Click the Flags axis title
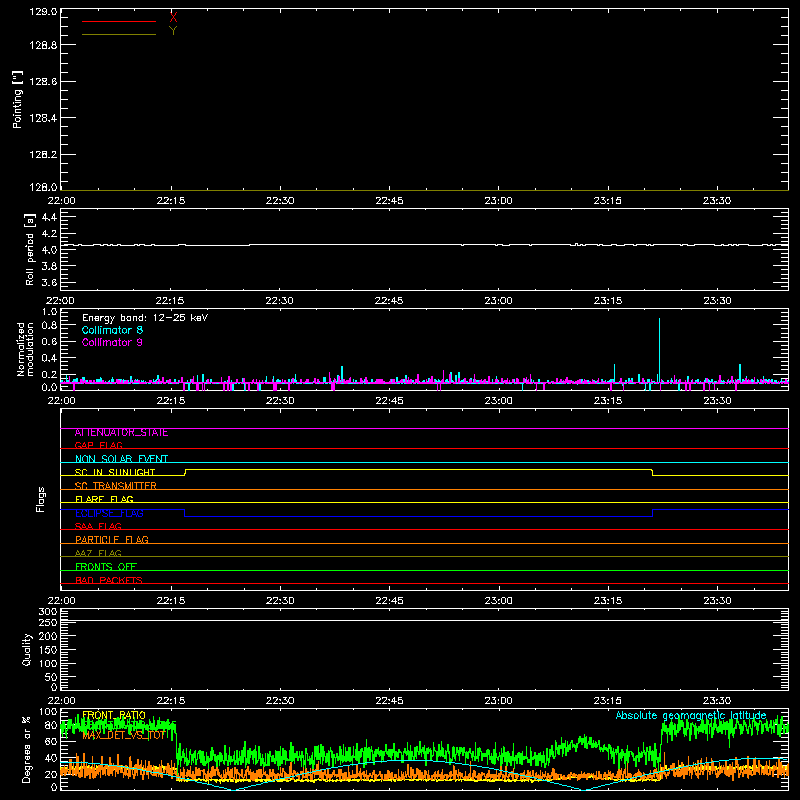 [41, 499]
